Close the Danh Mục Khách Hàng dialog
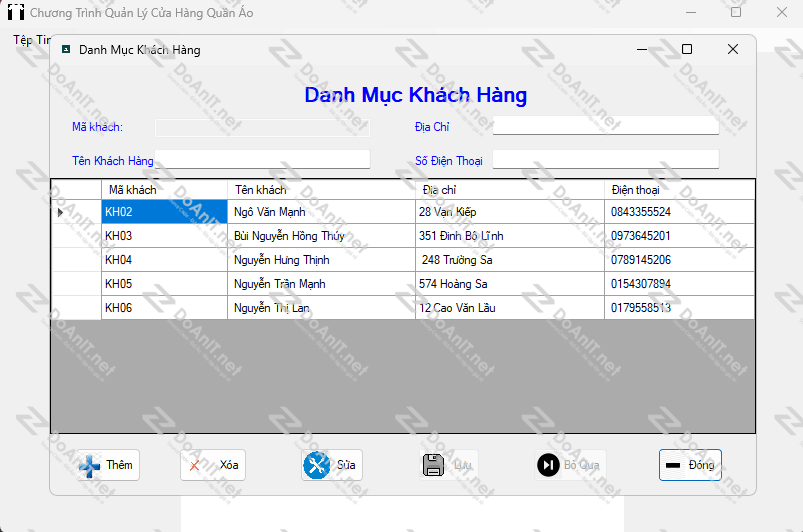Viewport: 803px width, 532px height. (x=733, y=49)
